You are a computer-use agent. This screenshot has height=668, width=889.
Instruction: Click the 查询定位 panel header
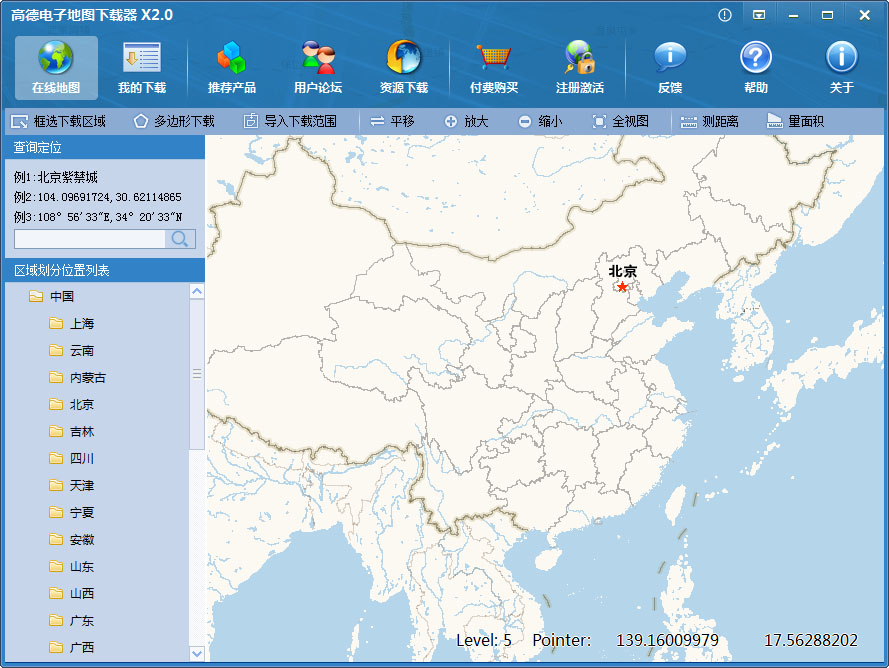pos(105,147)
